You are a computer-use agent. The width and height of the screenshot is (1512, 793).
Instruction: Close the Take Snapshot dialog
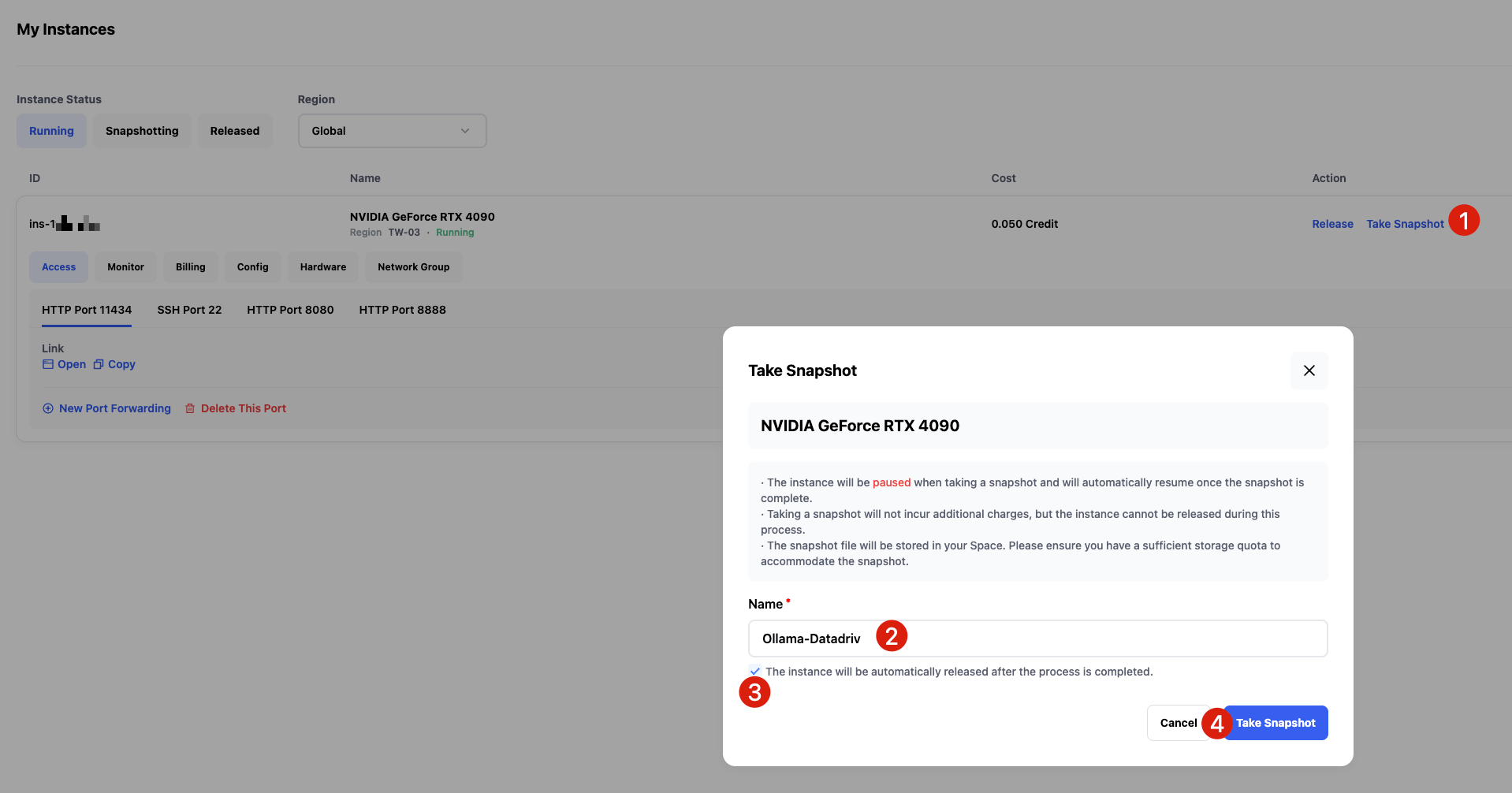point(1309,370)
